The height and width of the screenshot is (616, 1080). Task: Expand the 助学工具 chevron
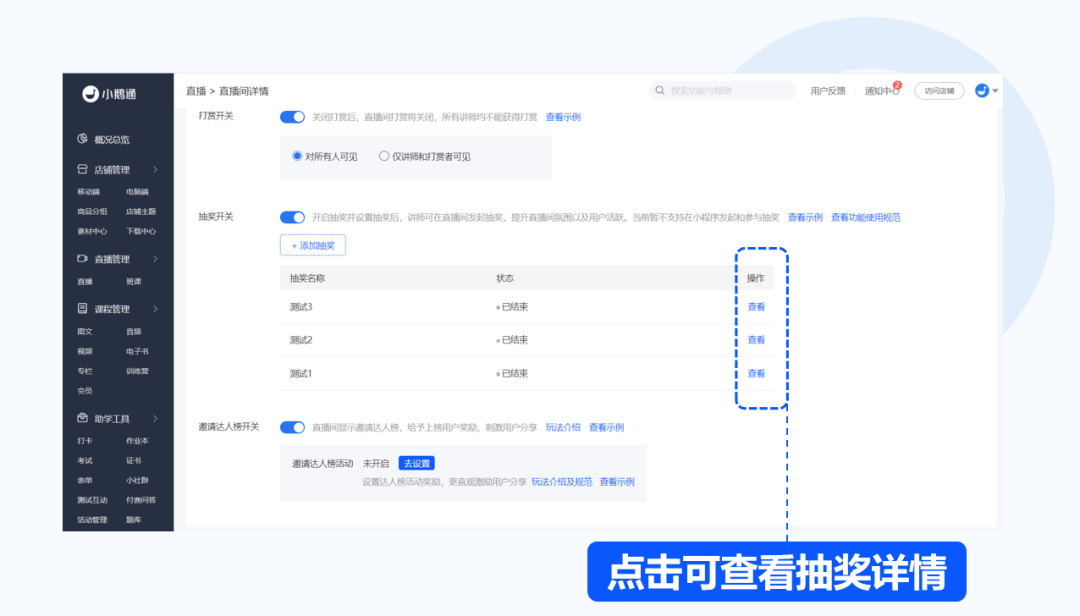pyautogui.click(x=156, y=418)
